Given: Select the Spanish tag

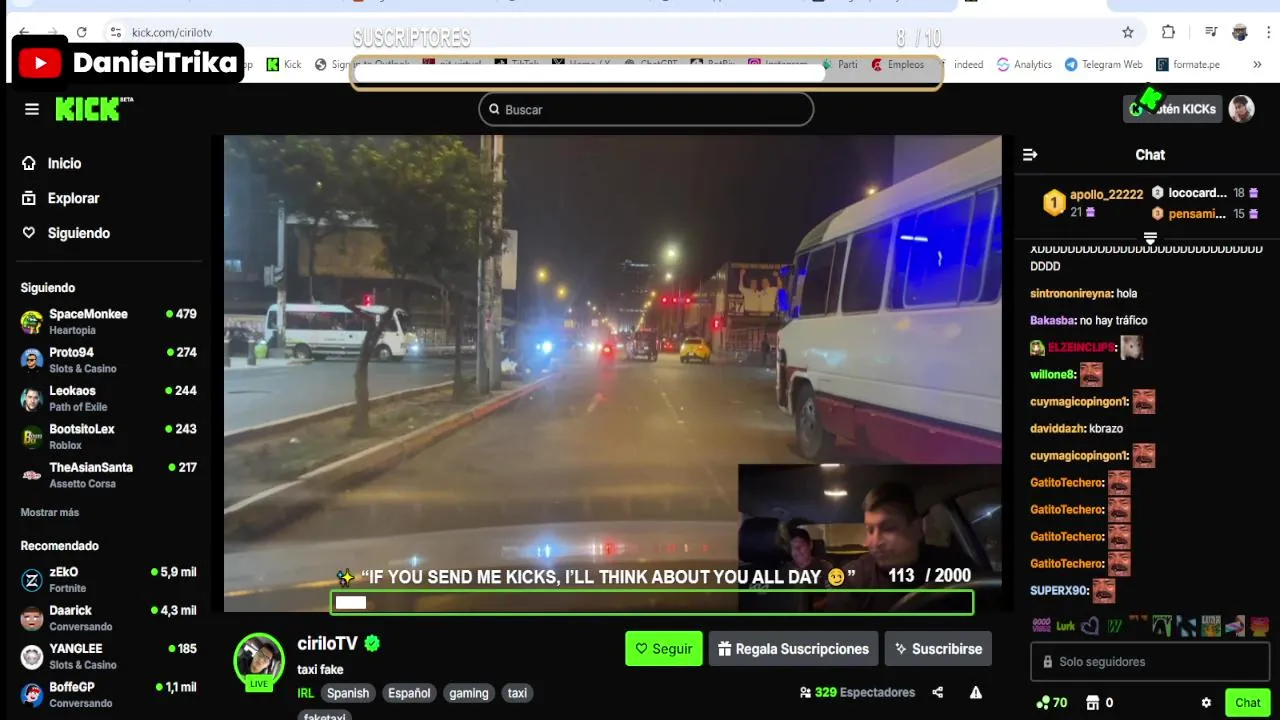Looking at the screenshot, I should pos(348,693).
